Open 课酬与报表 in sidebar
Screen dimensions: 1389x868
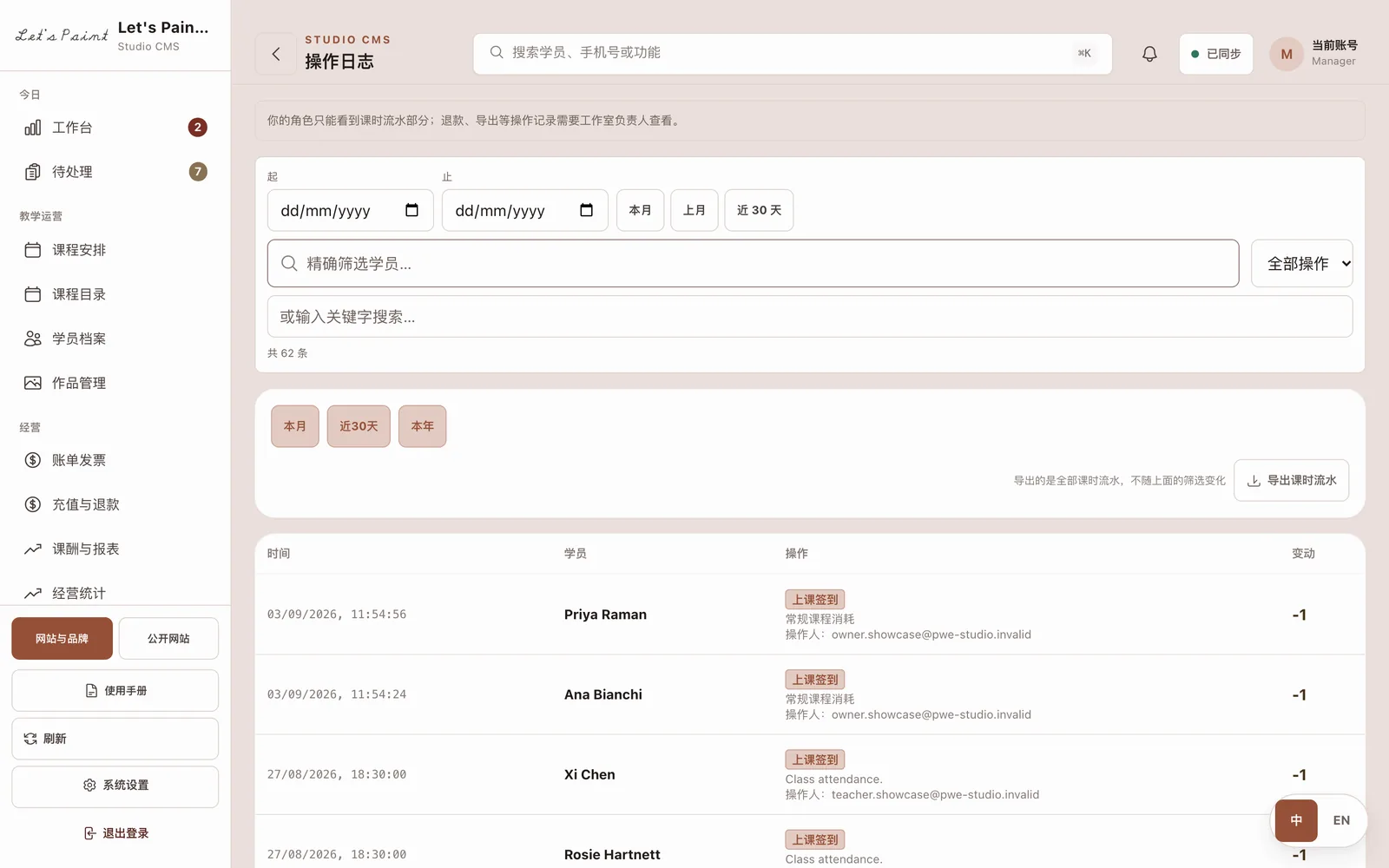point(115,549)
